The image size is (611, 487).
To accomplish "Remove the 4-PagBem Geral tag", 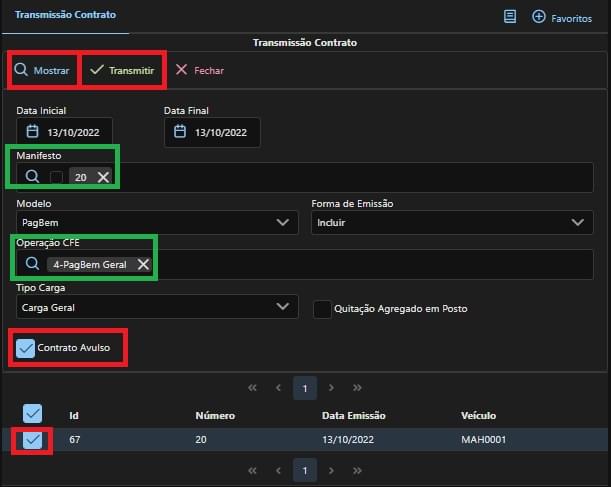I will point(143,264).
